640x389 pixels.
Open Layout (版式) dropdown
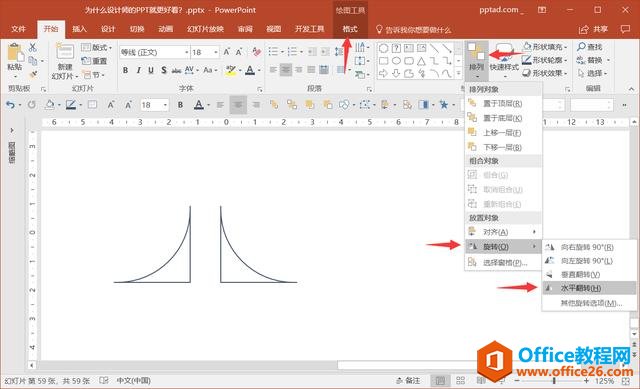pos(96,47)
